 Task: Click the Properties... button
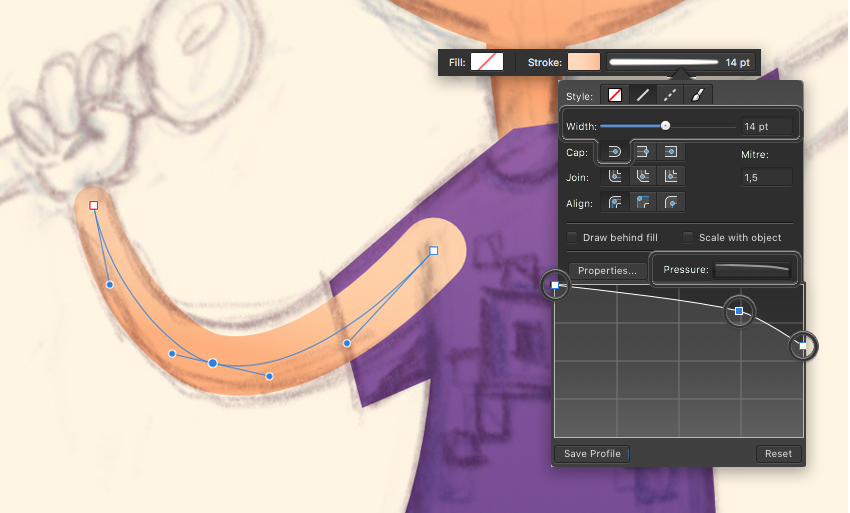coord(608,270)
